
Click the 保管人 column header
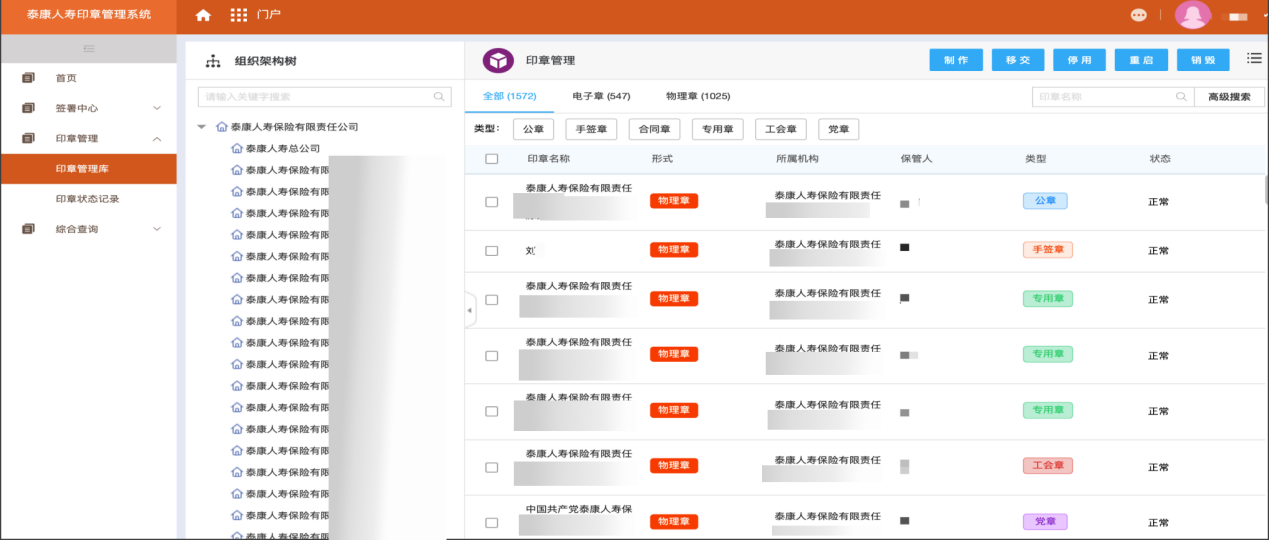coord(916,159)
